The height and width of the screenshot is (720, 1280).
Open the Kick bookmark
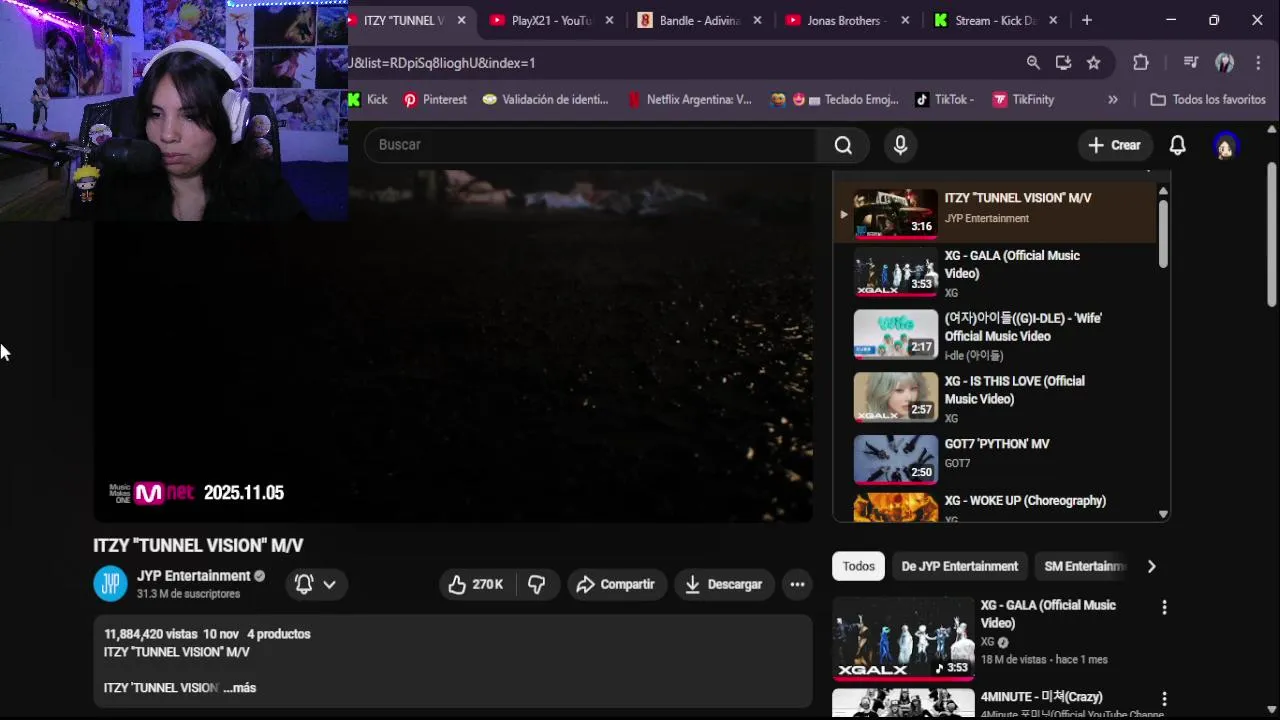click(368, 99)
